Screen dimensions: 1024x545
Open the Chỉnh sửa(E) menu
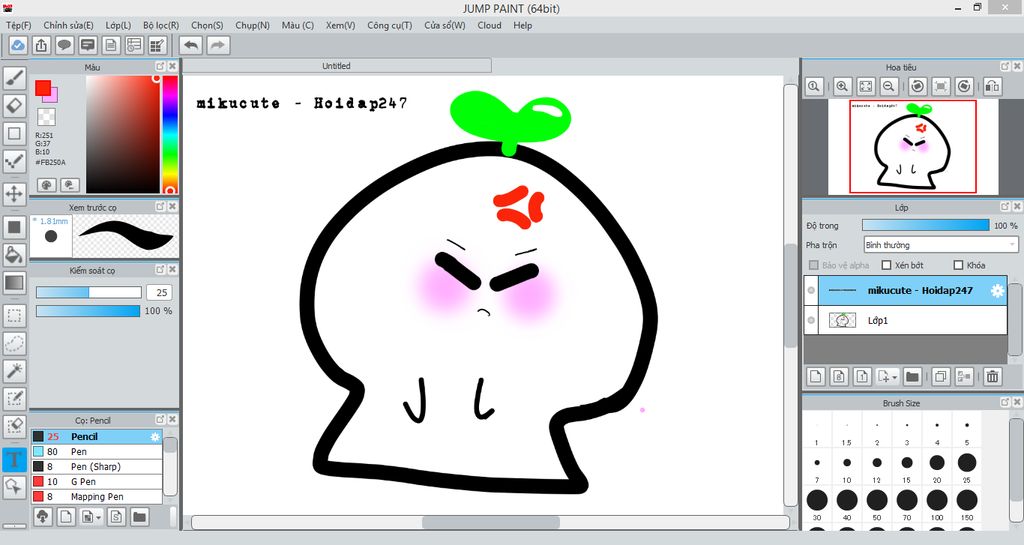[69, 25]
